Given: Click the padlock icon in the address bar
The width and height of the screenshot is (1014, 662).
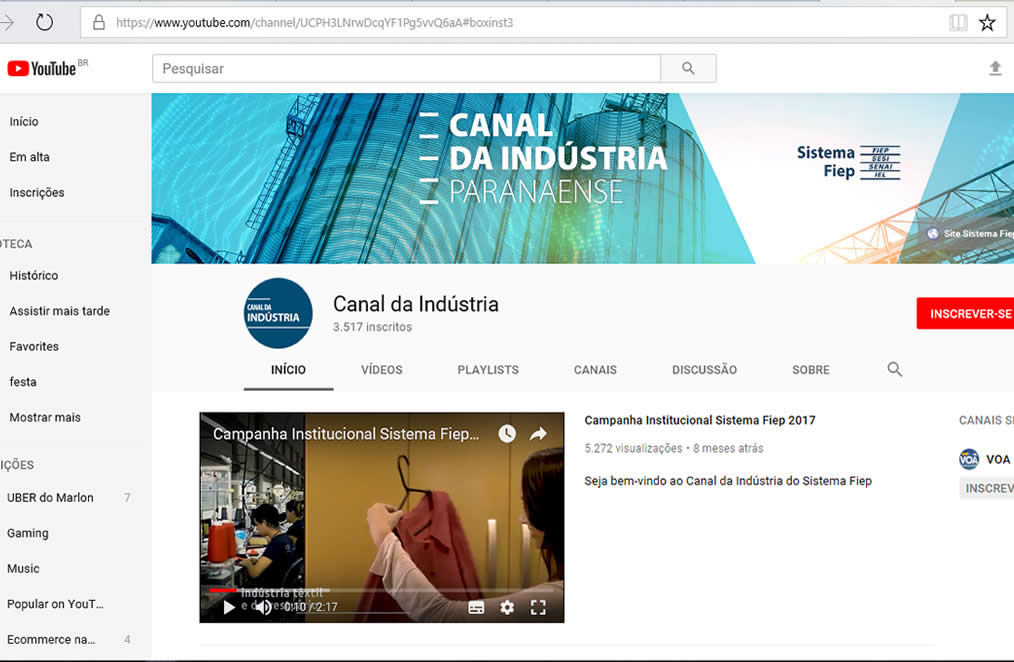Looking at the screenshot, I should [99, 23].
